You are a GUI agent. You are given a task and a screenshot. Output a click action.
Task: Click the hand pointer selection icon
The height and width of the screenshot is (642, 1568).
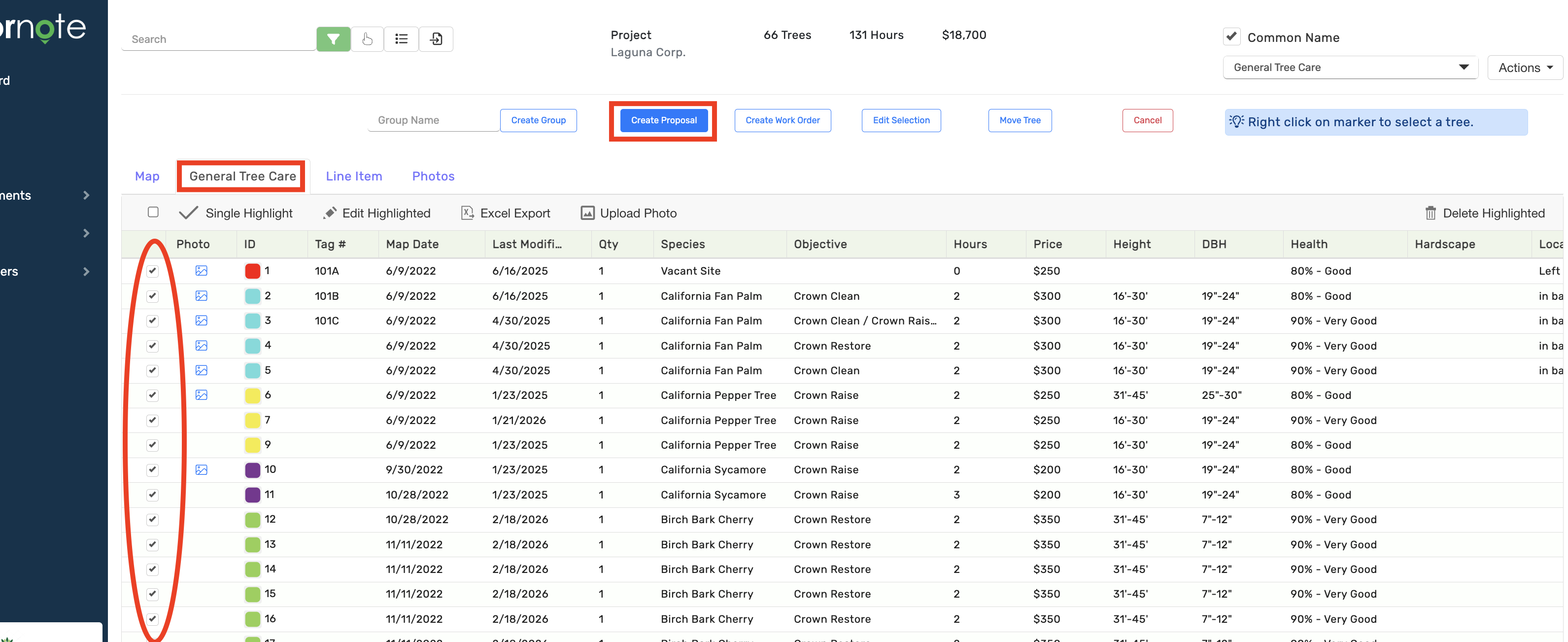(367, 39)
